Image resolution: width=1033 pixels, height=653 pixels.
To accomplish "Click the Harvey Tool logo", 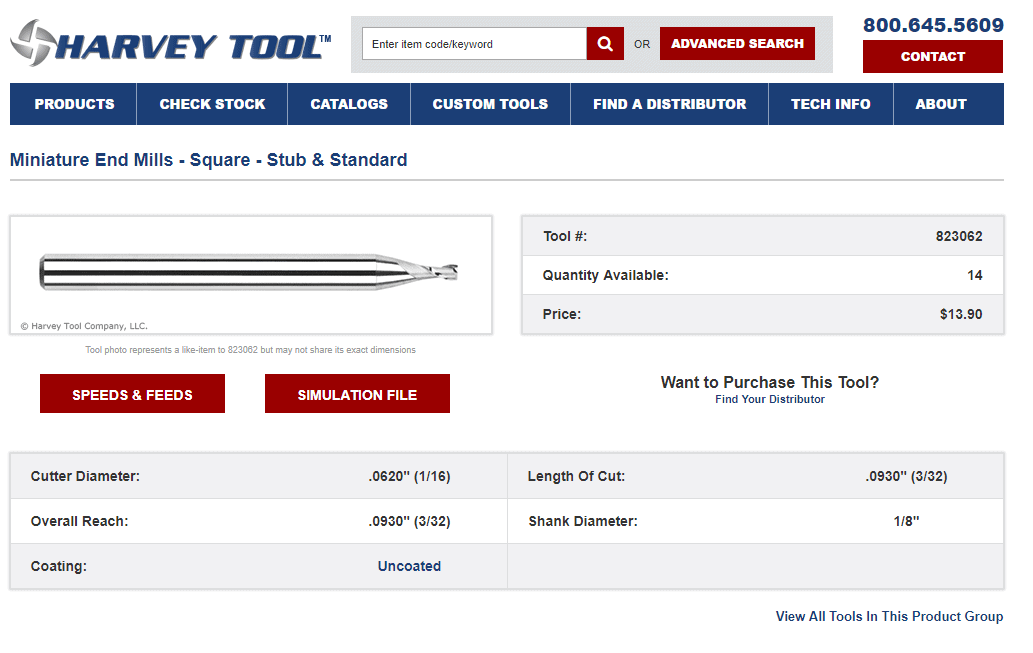I will click(x=171, y=43).
